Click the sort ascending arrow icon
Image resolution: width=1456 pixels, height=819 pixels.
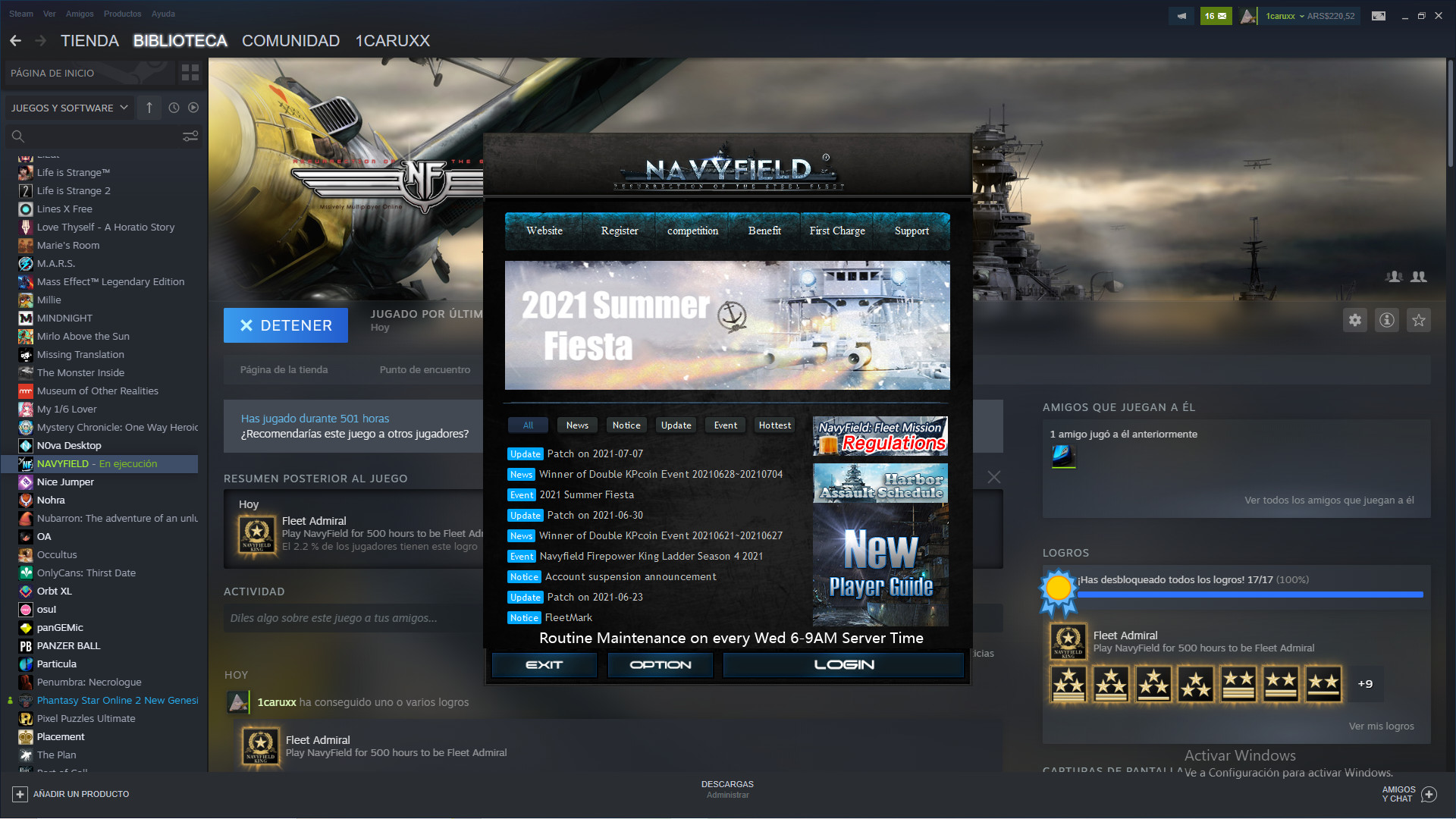coord(149,108)
